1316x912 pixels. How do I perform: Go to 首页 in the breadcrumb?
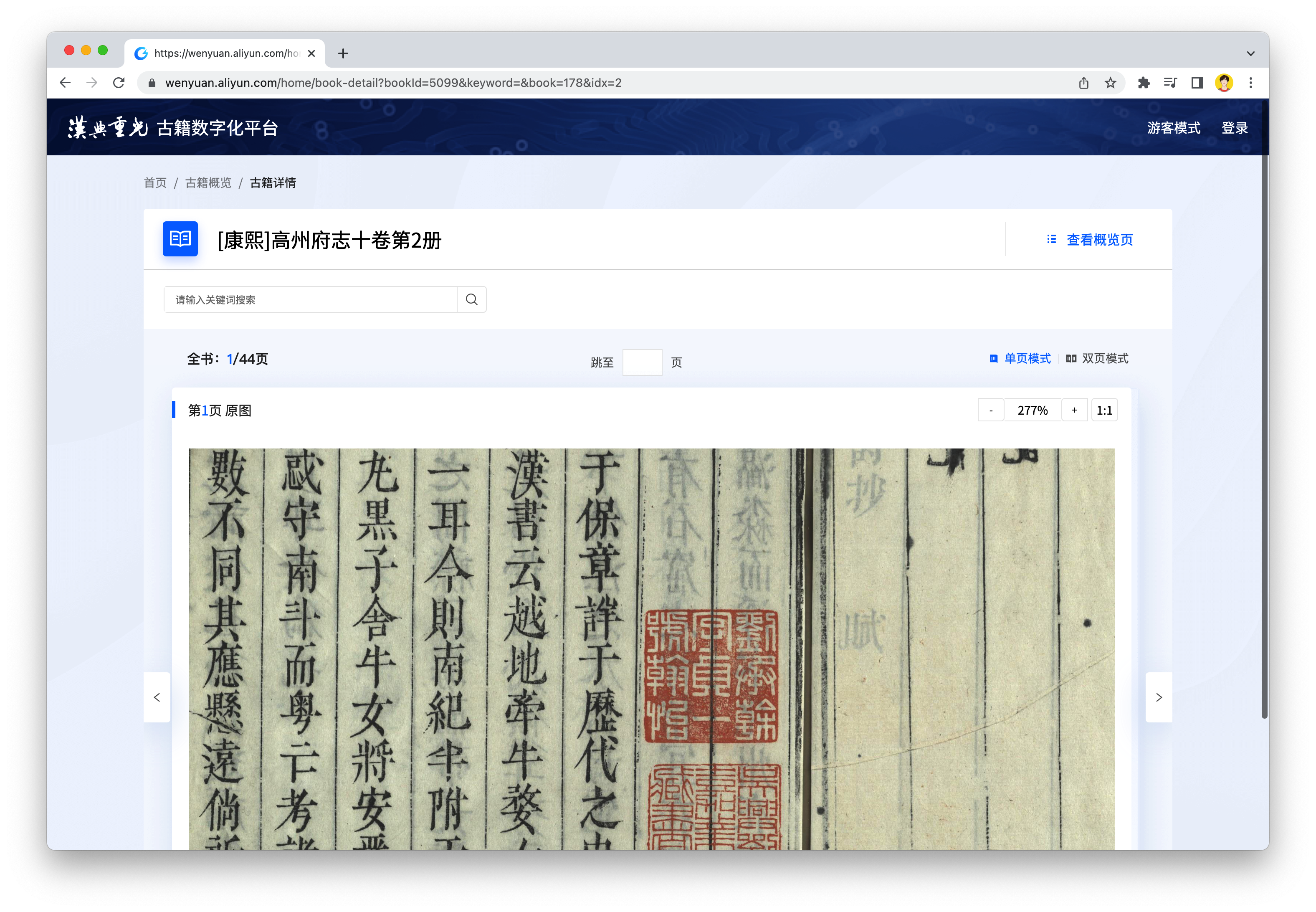(x=155, y=183)
